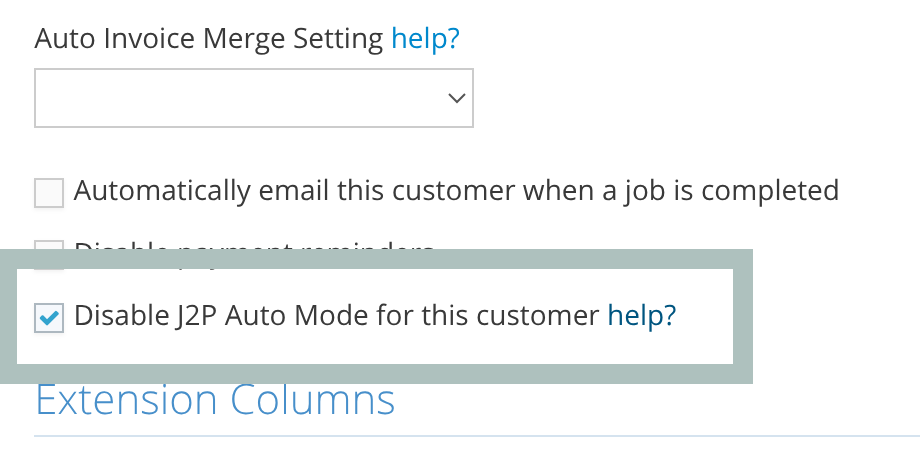Click the gray-green highlight border around J2P option
Screen dimensions: 920x457
click(743, 316)
